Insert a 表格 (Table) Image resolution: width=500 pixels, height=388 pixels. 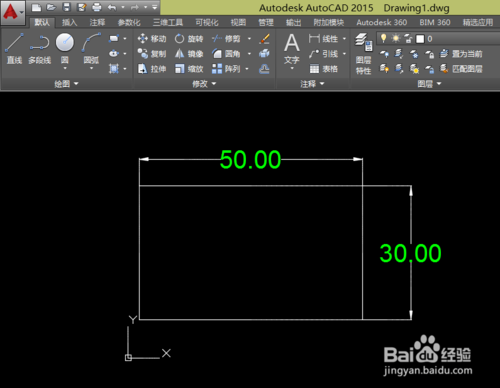pyautogui.click(x=323, y=69)
